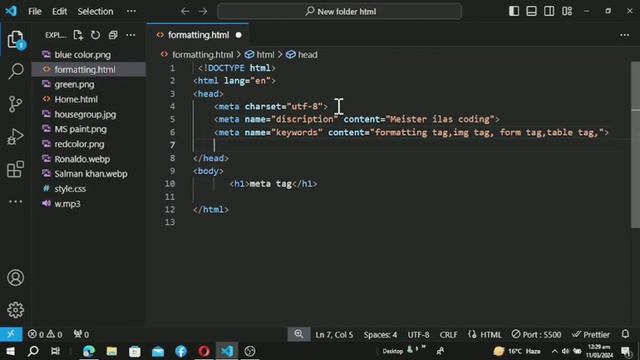Image resolution: width=640 pixels, height=360 pixels.
Task: Open Run and Debug view
Action: tap(16, 136)
